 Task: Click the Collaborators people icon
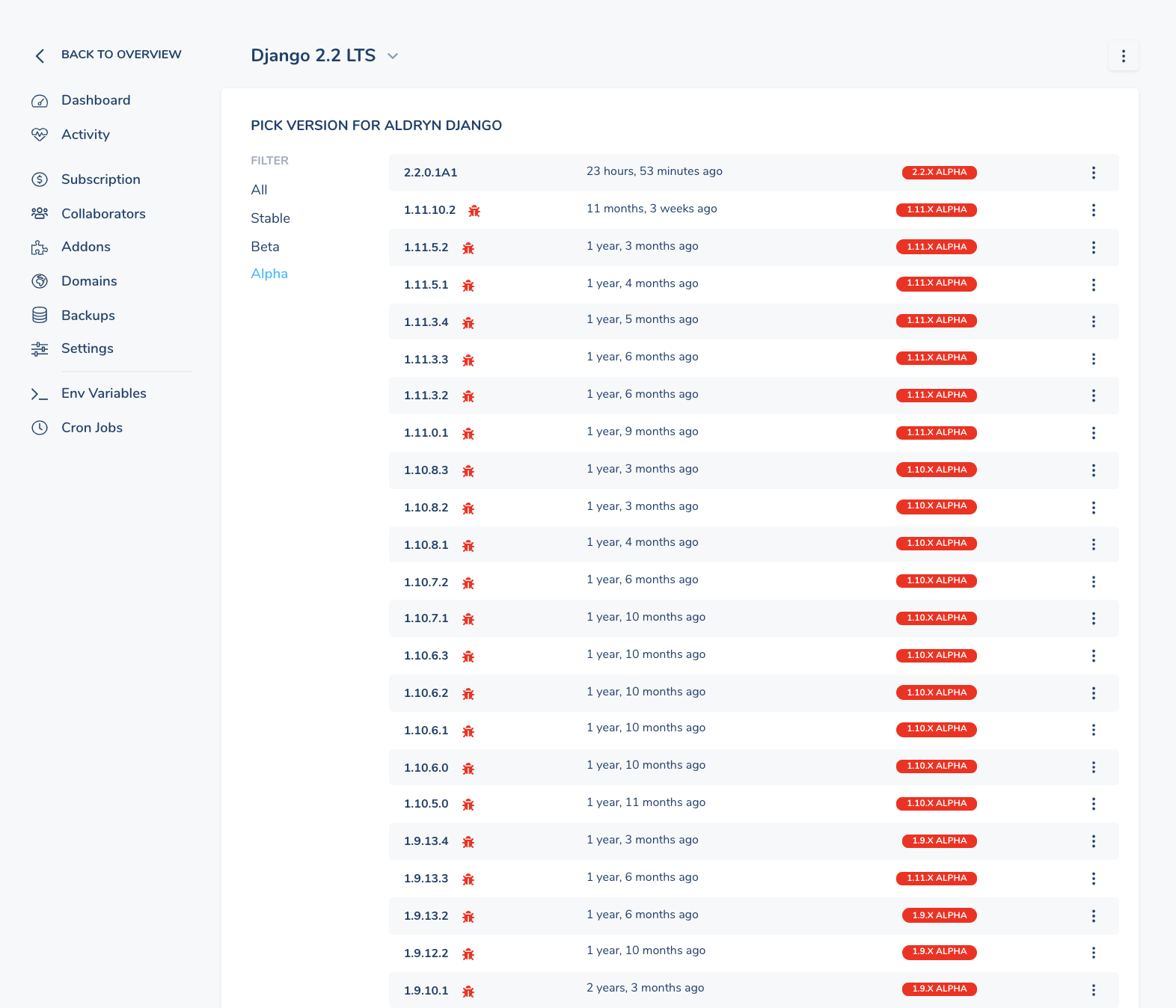coord(40,214)
